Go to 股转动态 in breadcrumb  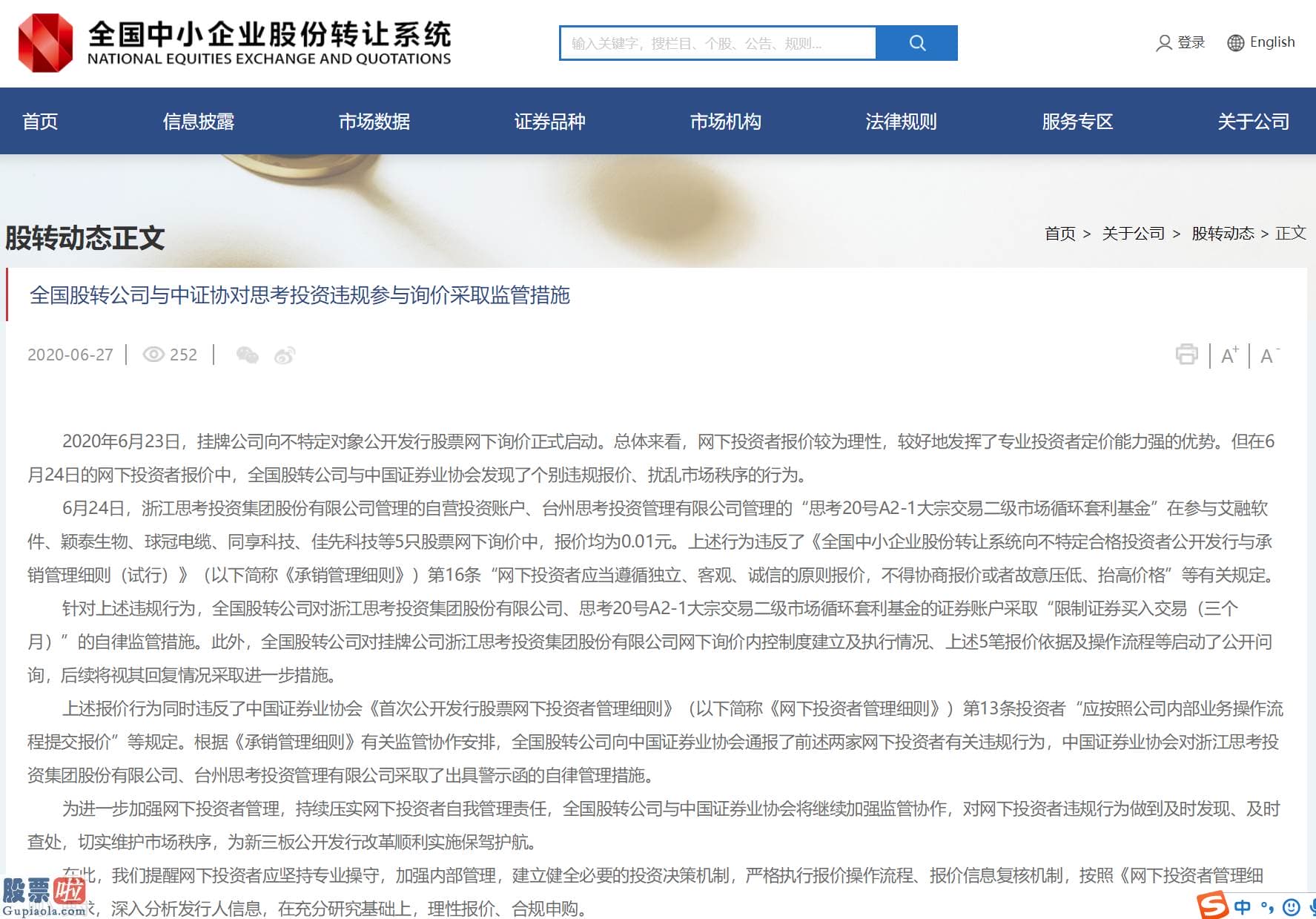click(1223, 234)
